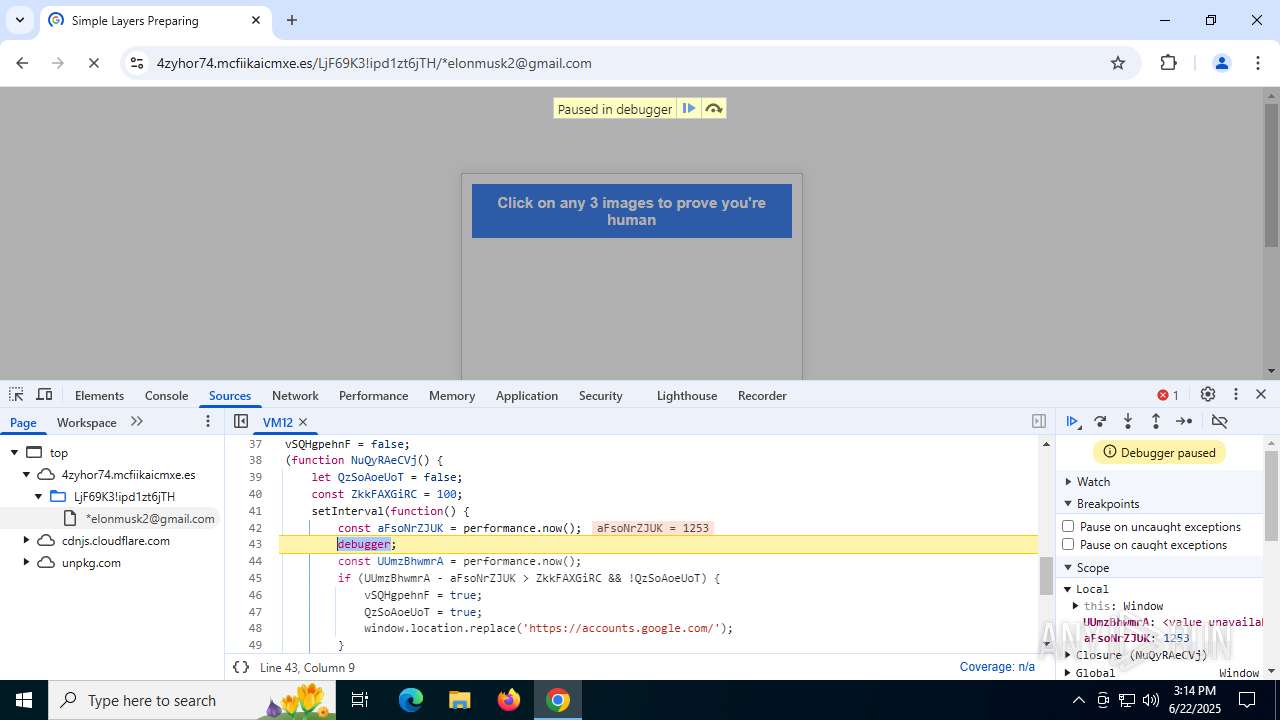Click the error count indicator
Image resolution: width=1280 pixels, height=720 pixels.
pyautogui.click(x=1168, y=395)
